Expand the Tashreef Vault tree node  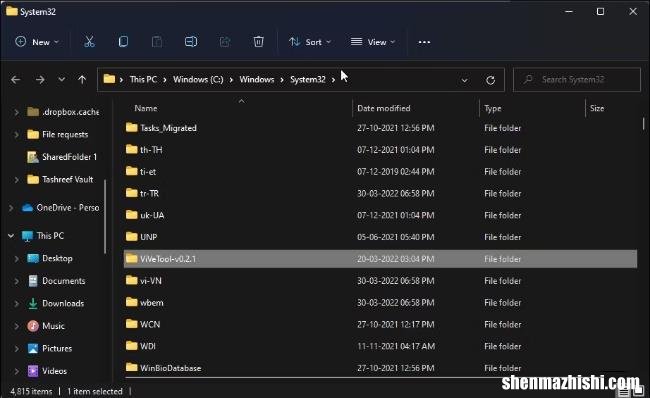pos(16,180)
